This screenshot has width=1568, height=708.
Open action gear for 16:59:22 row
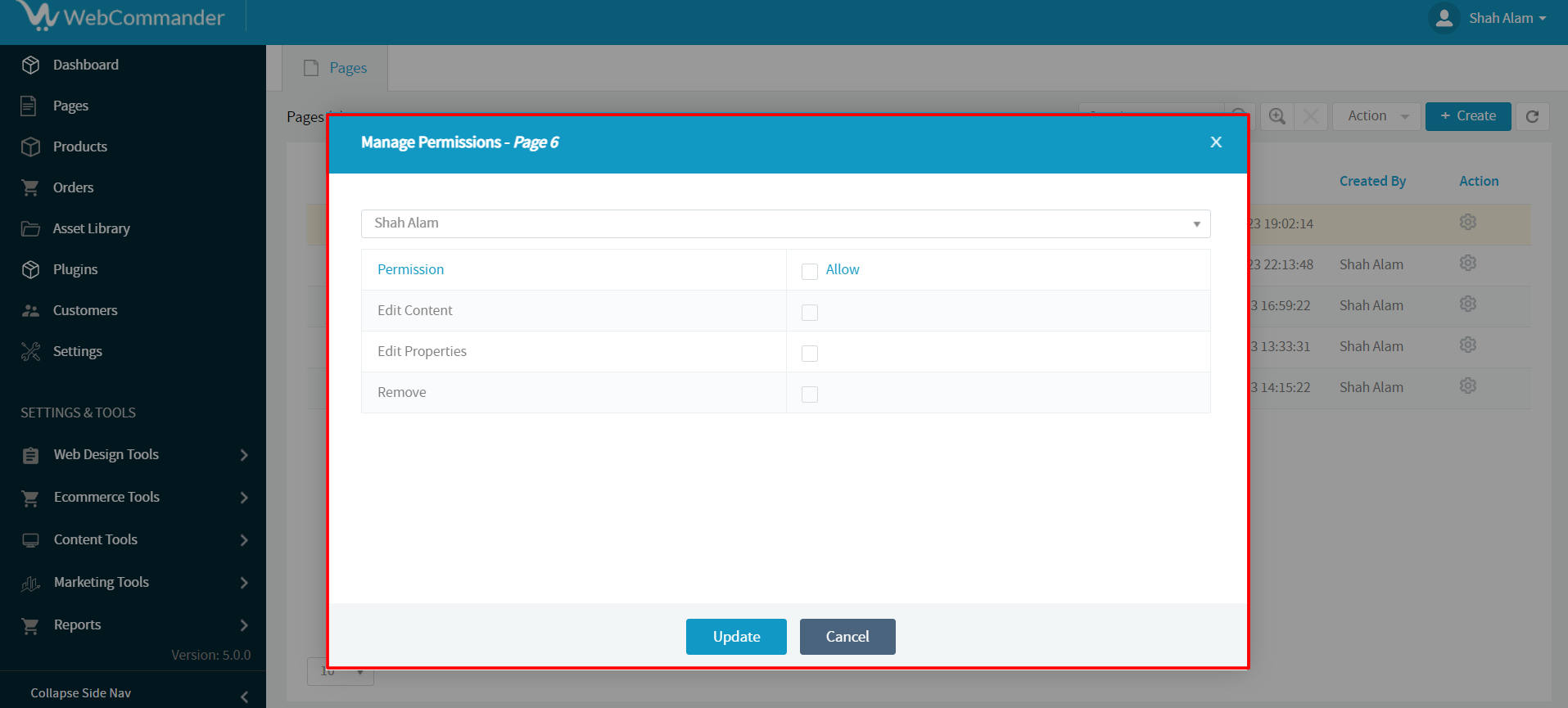pyautogui.click(x=1468, y=304)
